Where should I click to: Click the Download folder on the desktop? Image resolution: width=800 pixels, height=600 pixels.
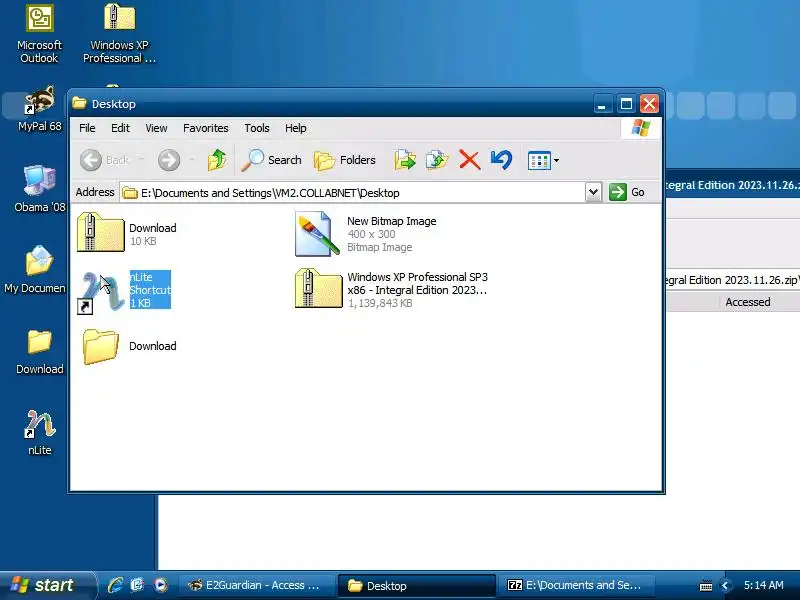(x=39, y=352)
